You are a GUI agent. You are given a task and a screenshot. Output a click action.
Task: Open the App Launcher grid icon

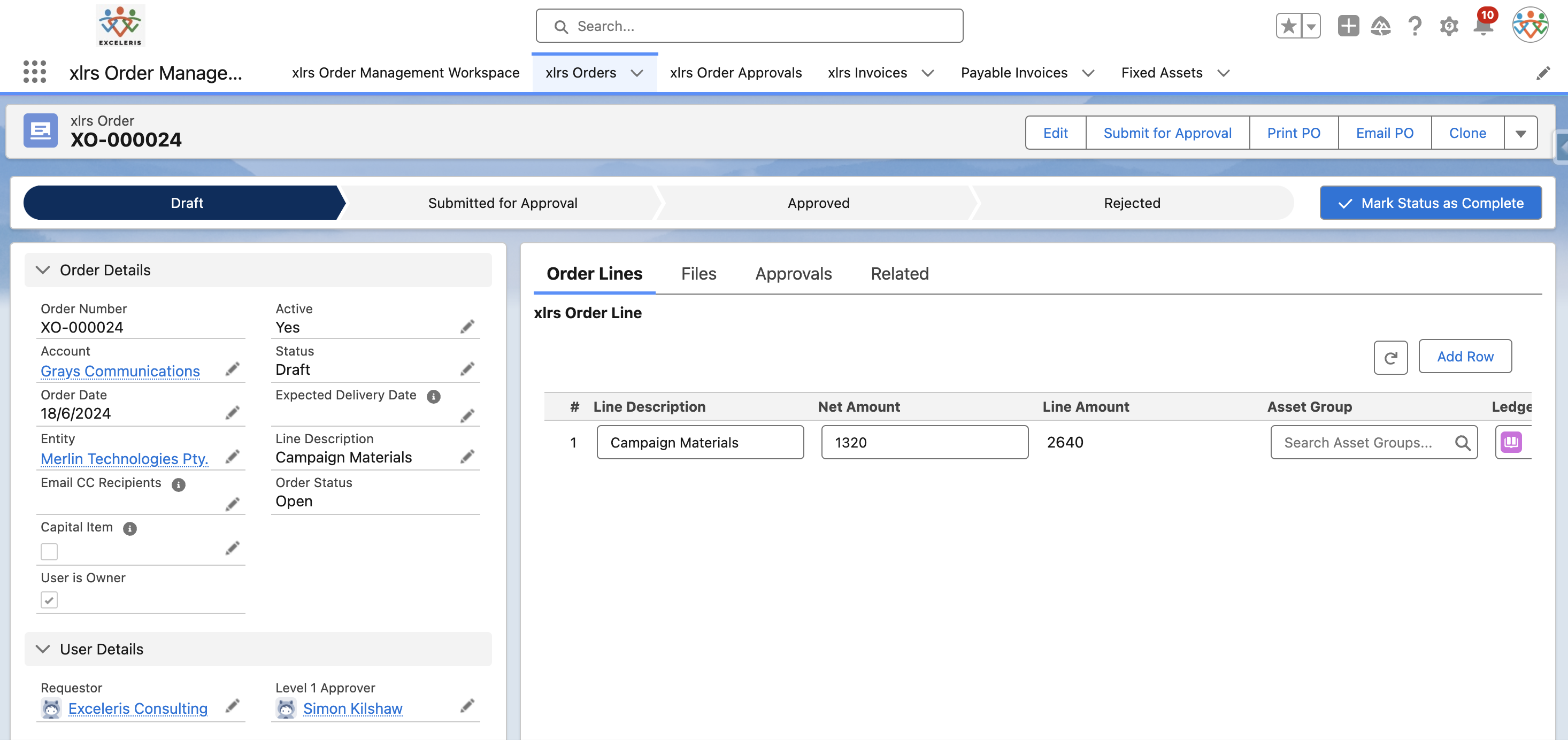34,72
